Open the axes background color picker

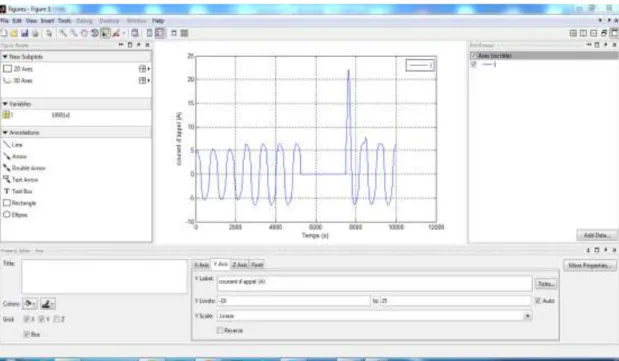pos(30,304)
